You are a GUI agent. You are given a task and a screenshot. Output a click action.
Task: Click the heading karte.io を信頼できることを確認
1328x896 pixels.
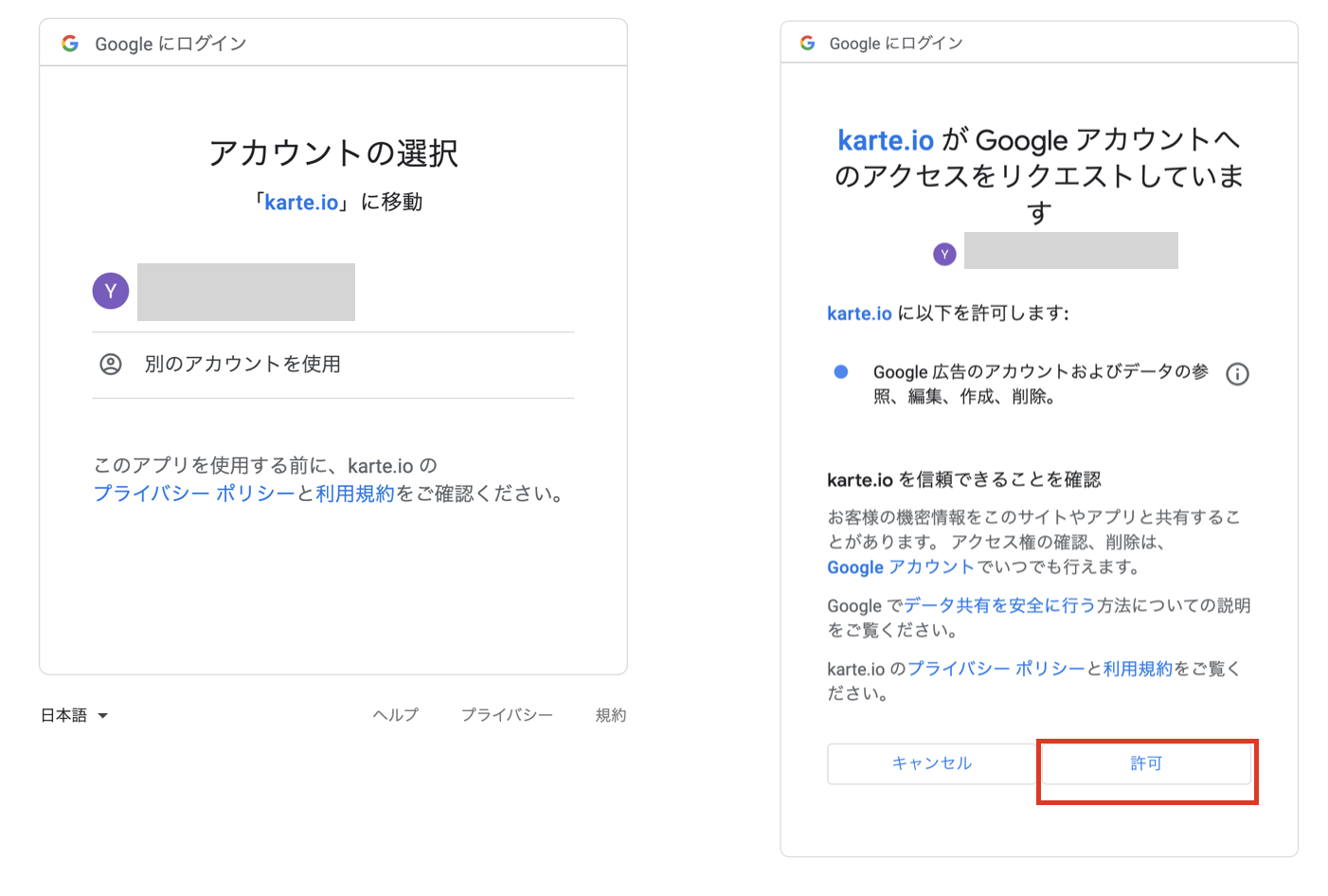coord(964,479)
